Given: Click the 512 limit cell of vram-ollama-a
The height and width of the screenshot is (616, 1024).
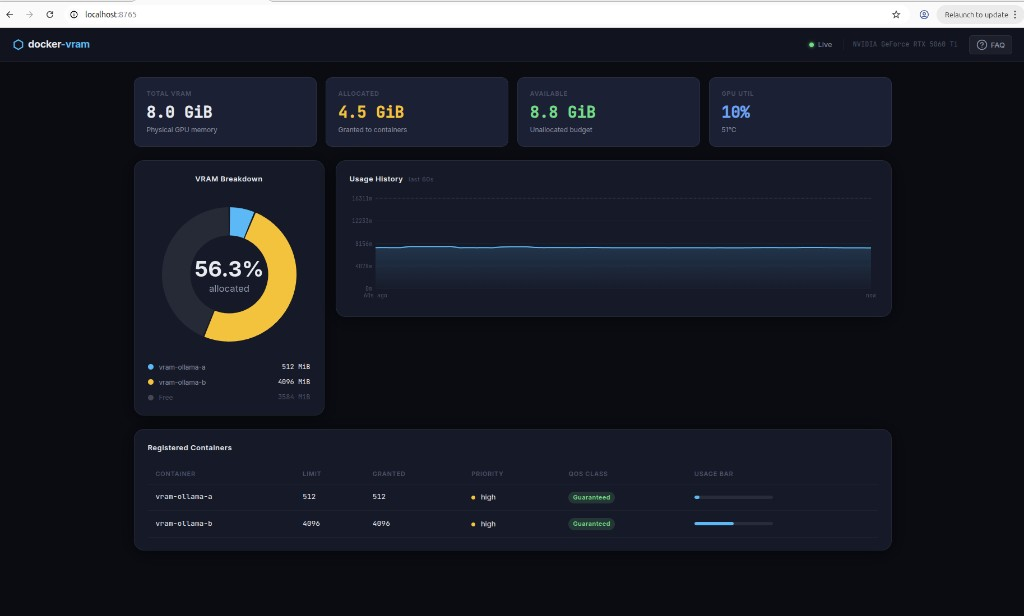Looking at the screenshot, I should pos(309,496).
